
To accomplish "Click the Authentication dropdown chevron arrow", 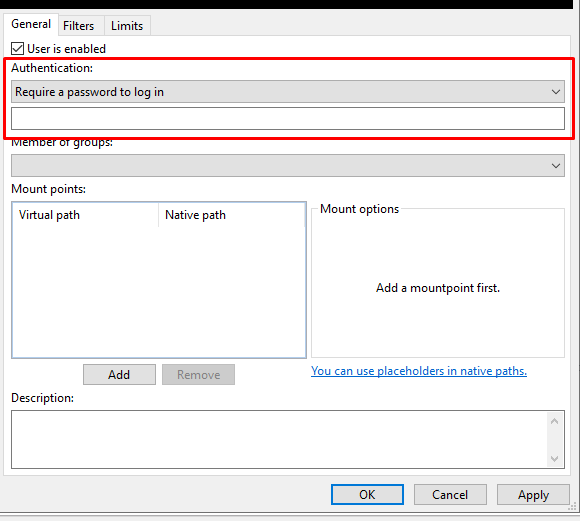I will tap(556, 92).
